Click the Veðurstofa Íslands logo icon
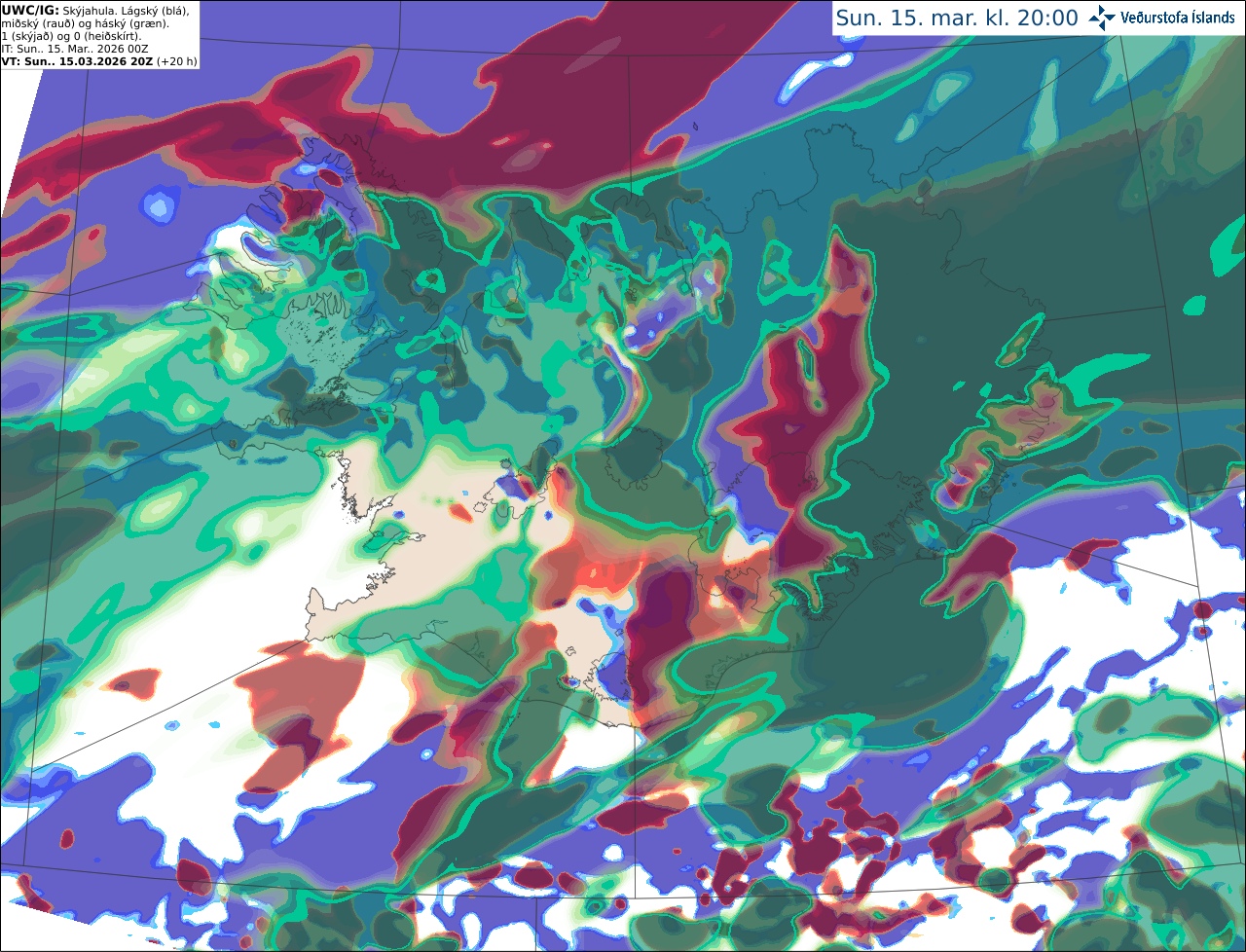Image resolution: width=1246 pixels, height=952 pixels. pos(1102,18)
